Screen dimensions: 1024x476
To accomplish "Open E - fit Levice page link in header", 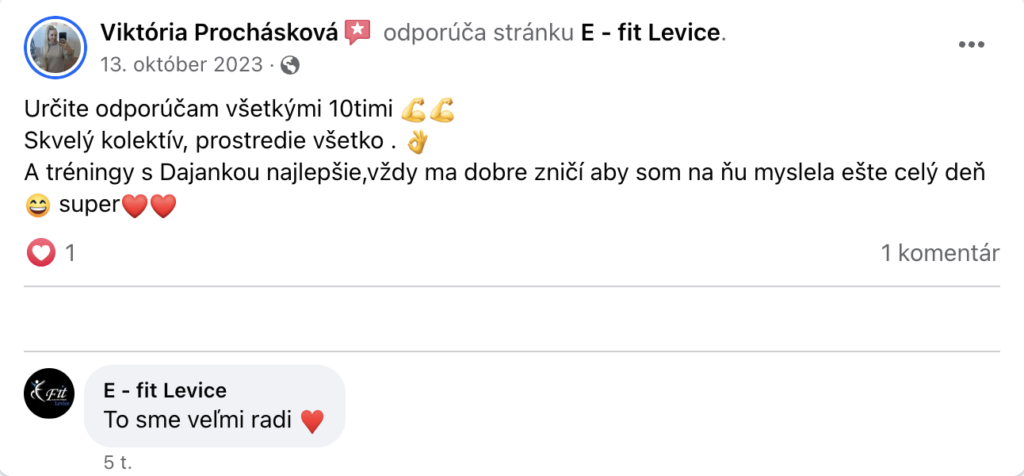I will click(x=650, y=32).
